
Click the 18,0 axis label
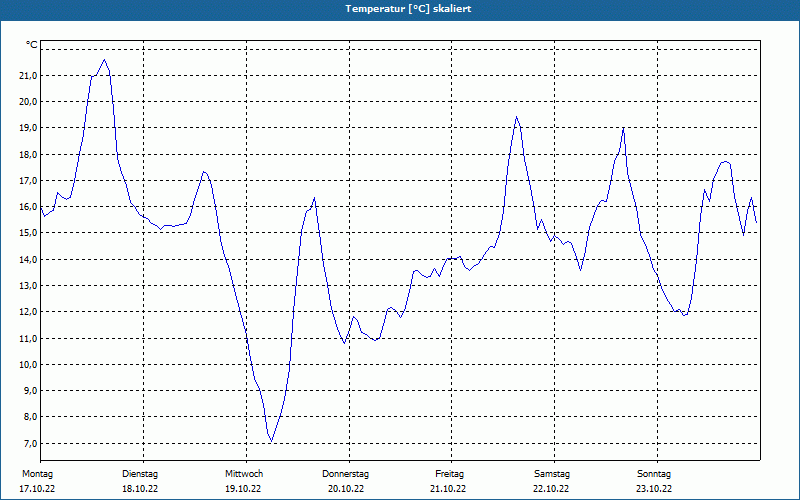click(28, 154)
